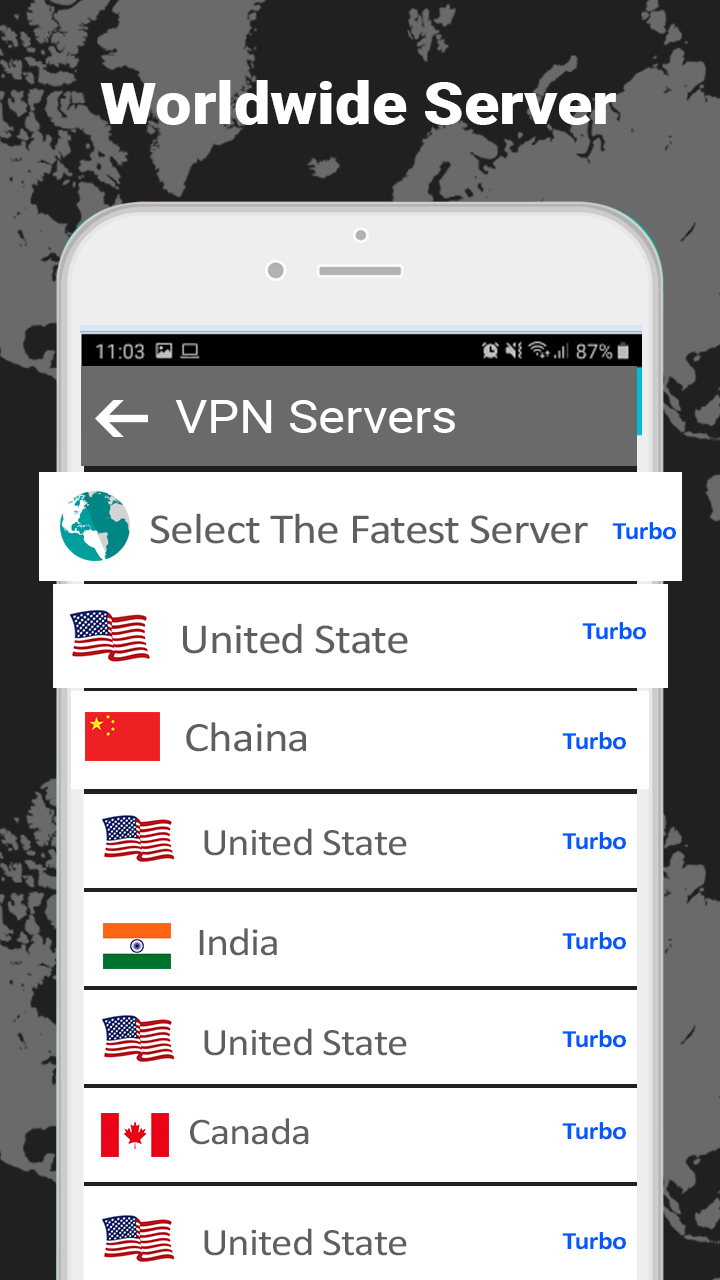Screen dimensions: 720x1280
Task: Tap the China flag icon
Action: click(x=122, y=736)
